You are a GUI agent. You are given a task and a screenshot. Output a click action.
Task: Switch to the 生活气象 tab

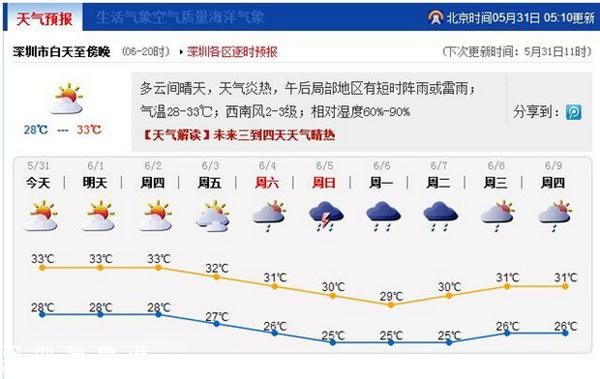click(x=117, y=17)
